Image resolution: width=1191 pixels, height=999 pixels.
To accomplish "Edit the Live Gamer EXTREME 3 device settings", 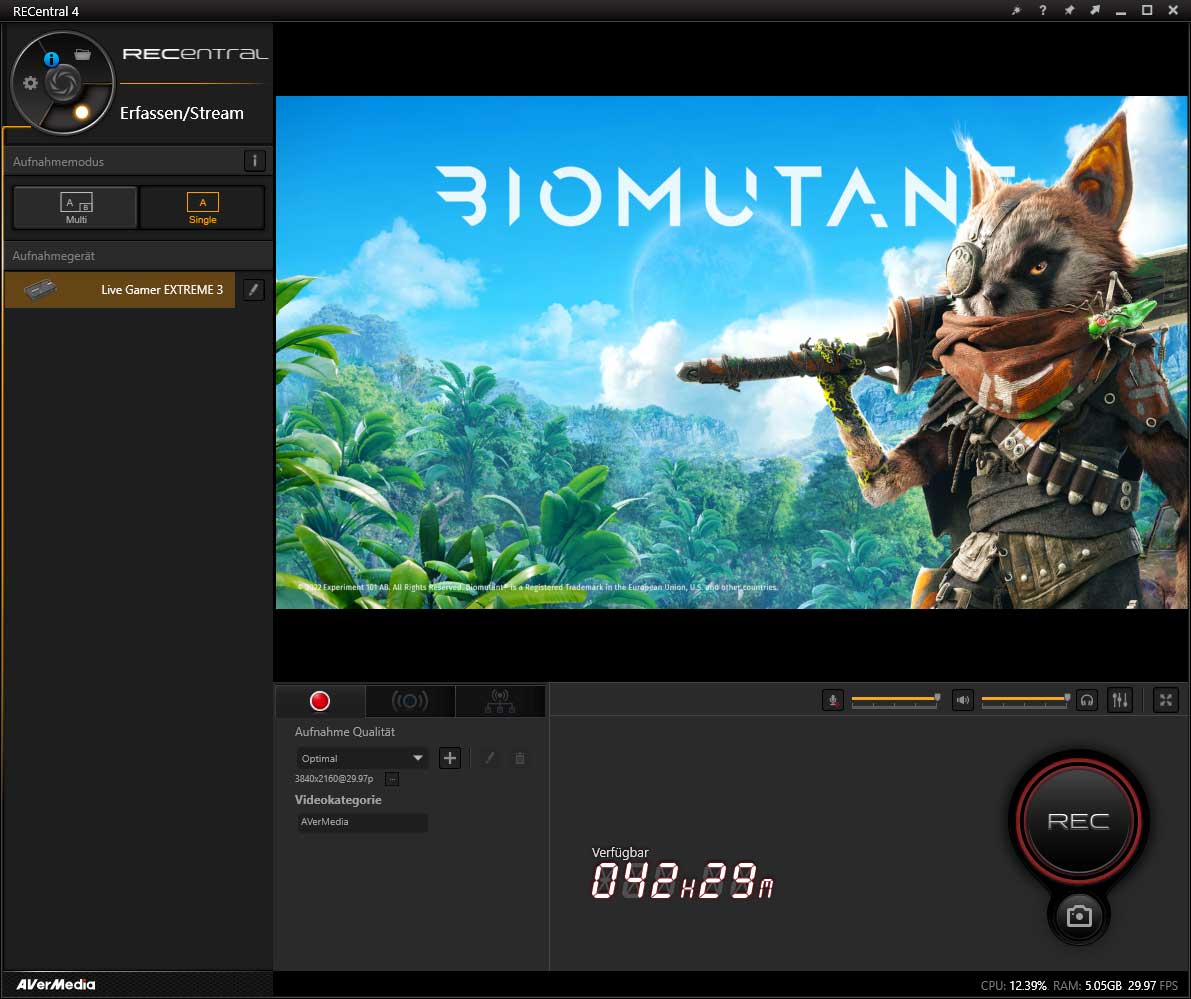I will click(x=254, y=290).
